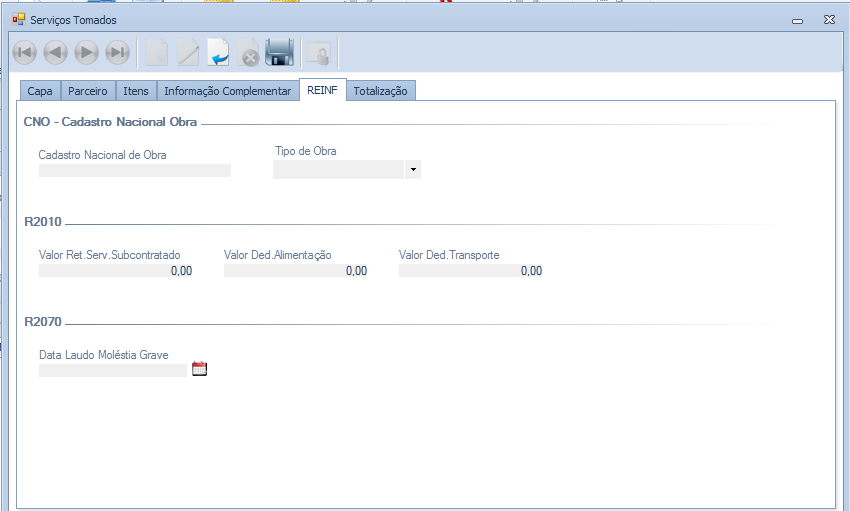Close the Serviços Tomados window
Screen dimensions: 850x511
(829, 20)
